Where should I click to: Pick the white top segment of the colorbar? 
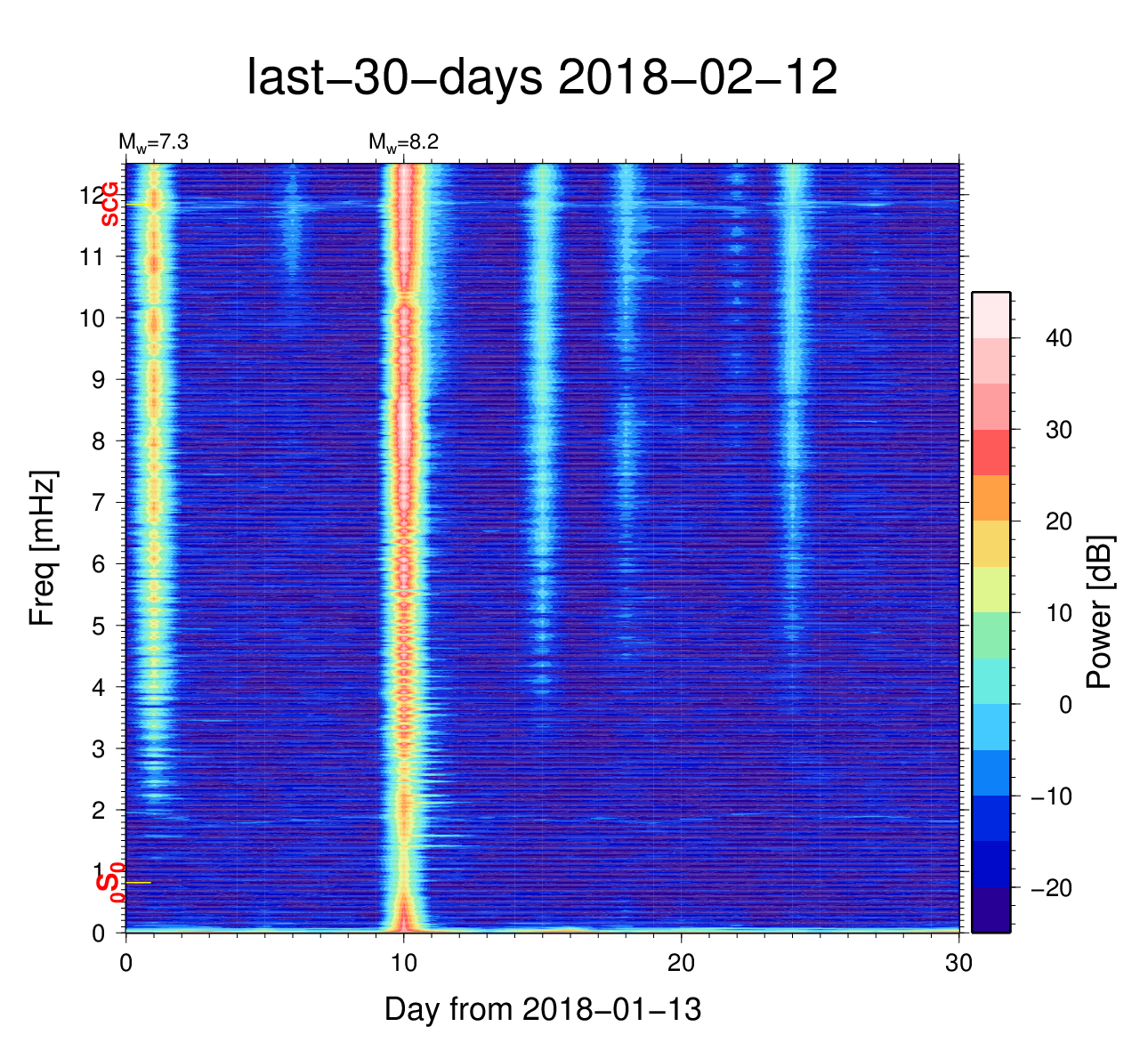point(990,314)
